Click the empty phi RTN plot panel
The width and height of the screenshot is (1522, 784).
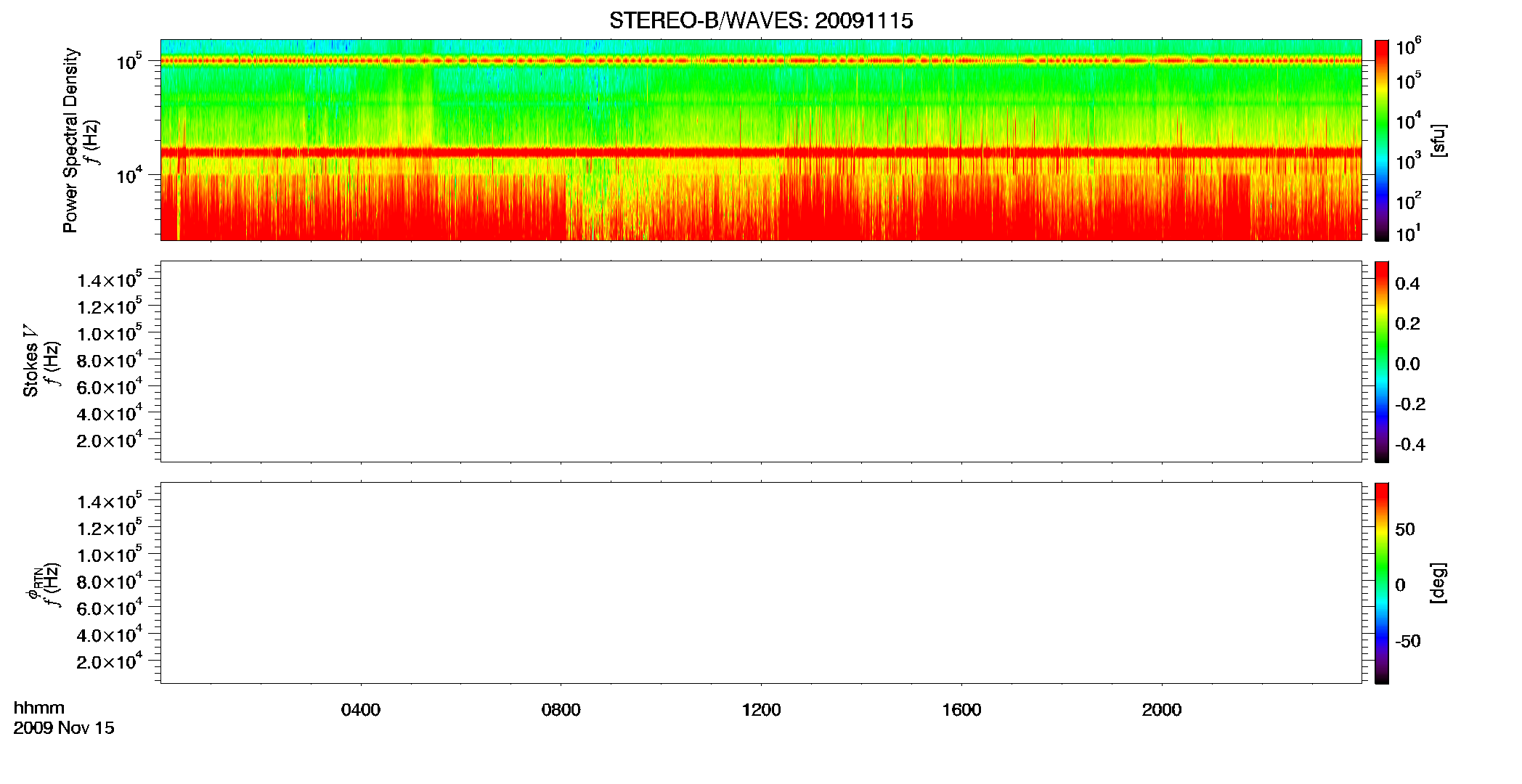[x=761, y=583]
